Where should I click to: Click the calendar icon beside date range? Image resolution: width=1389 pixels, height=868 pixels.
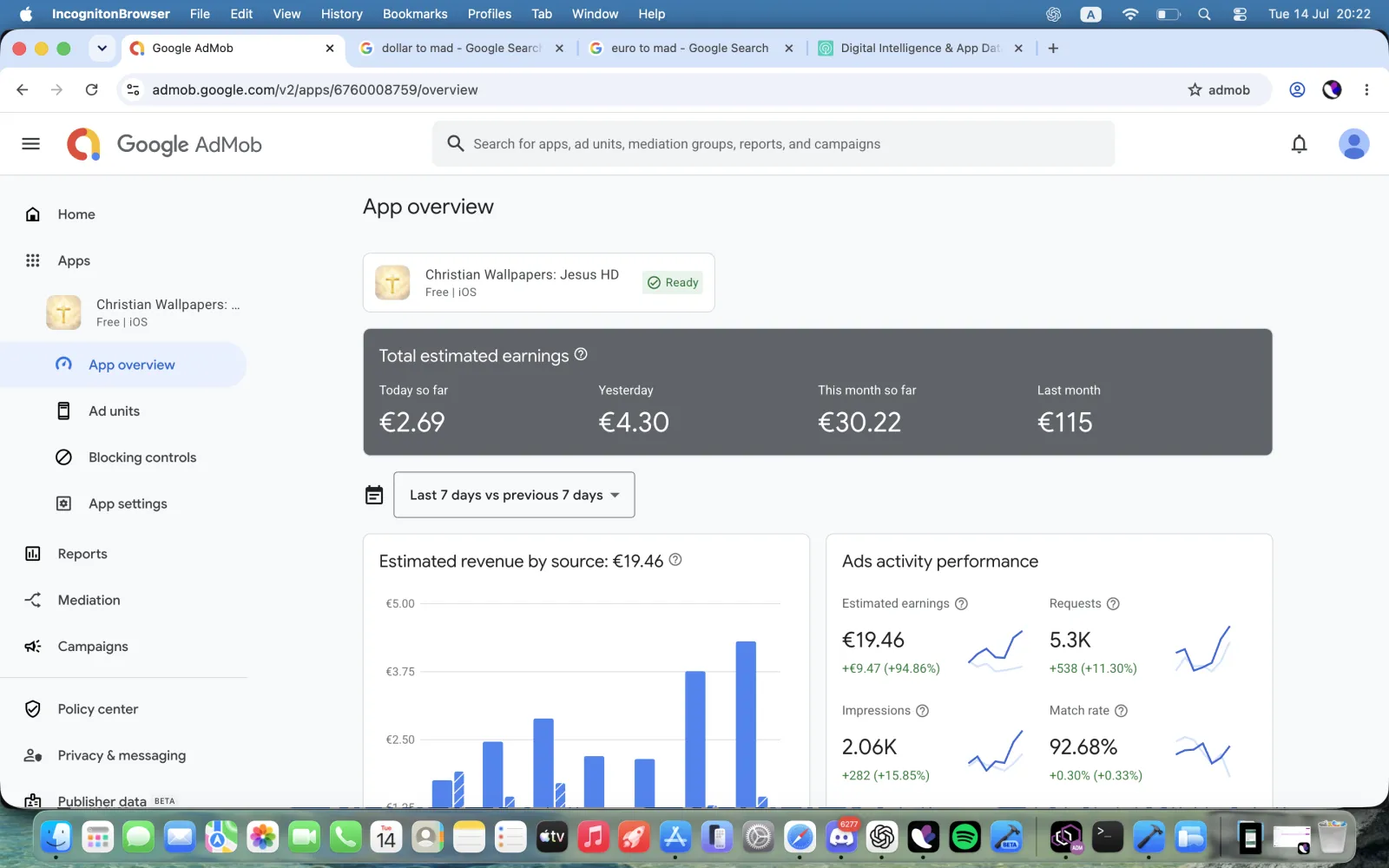374,495
